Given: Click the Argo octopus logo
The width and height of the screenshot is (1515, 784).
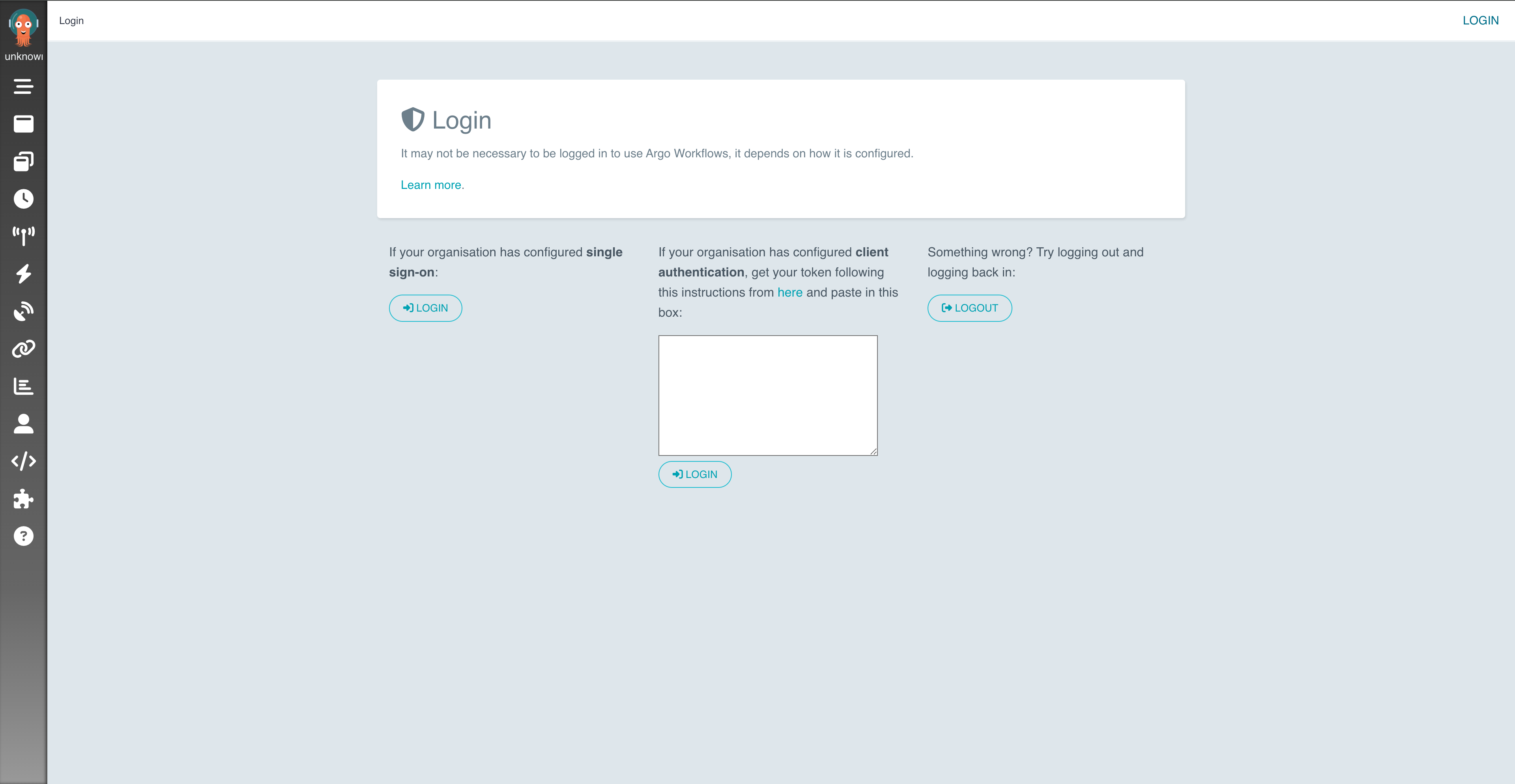Looking at the screenshot, I should (x=24, y=27).
